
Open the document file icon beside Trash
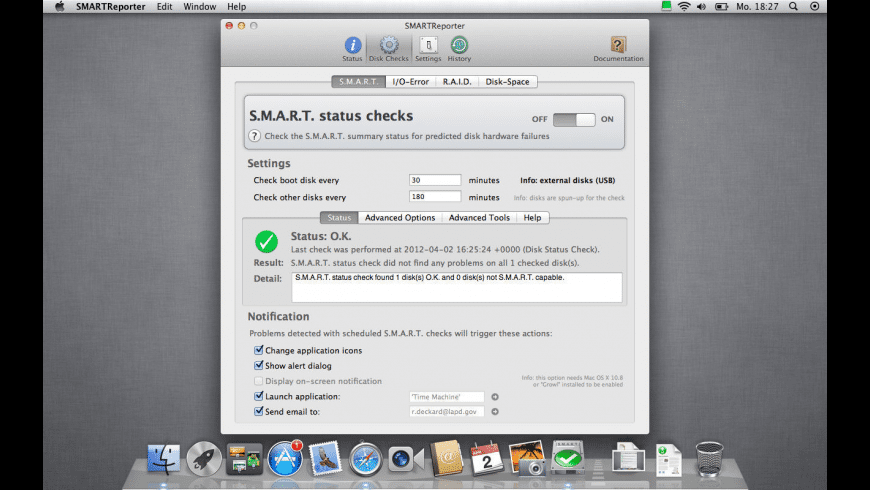[x=669, y=459]
